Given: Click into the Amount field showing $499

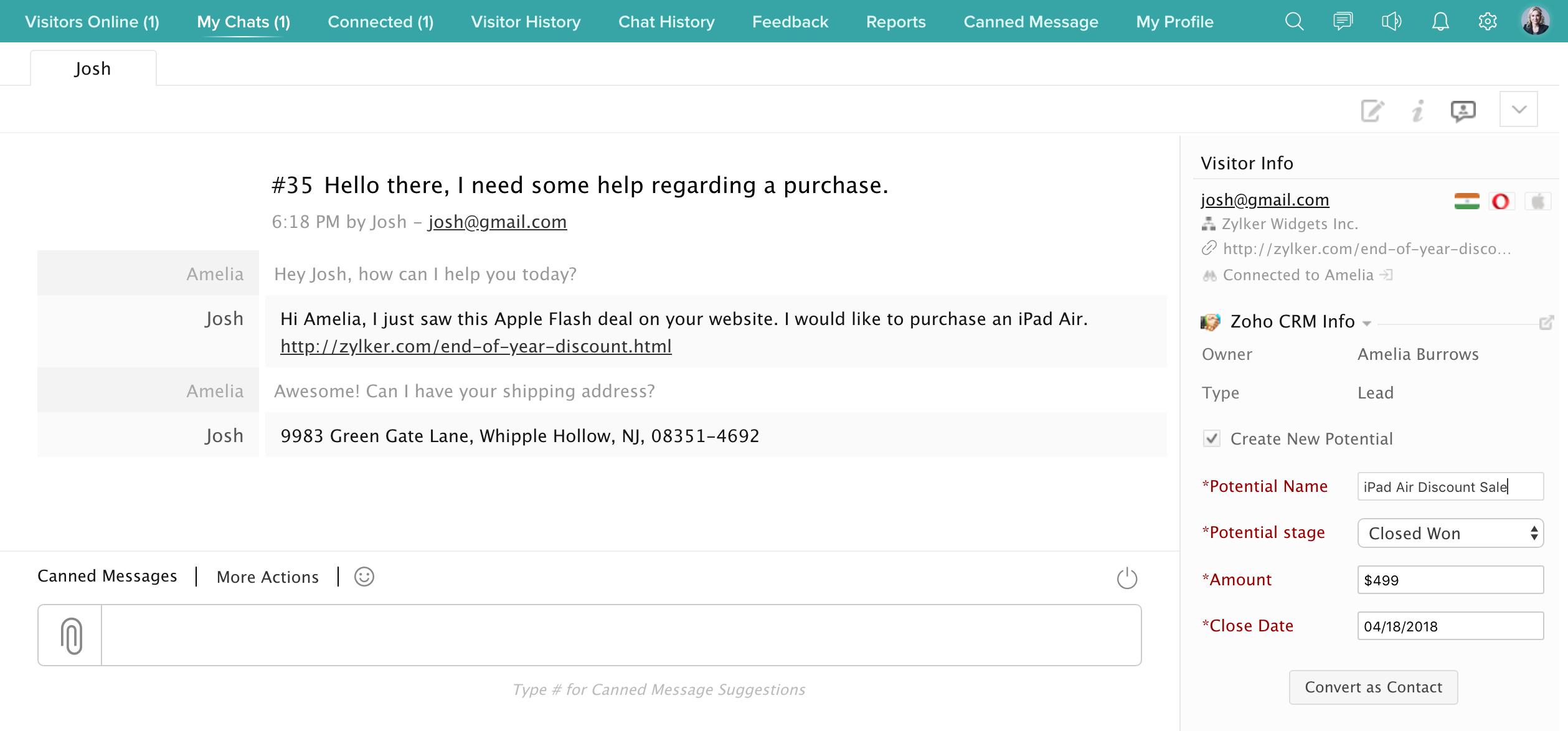Looking at the screenshot, I should tap(1450, 580).
